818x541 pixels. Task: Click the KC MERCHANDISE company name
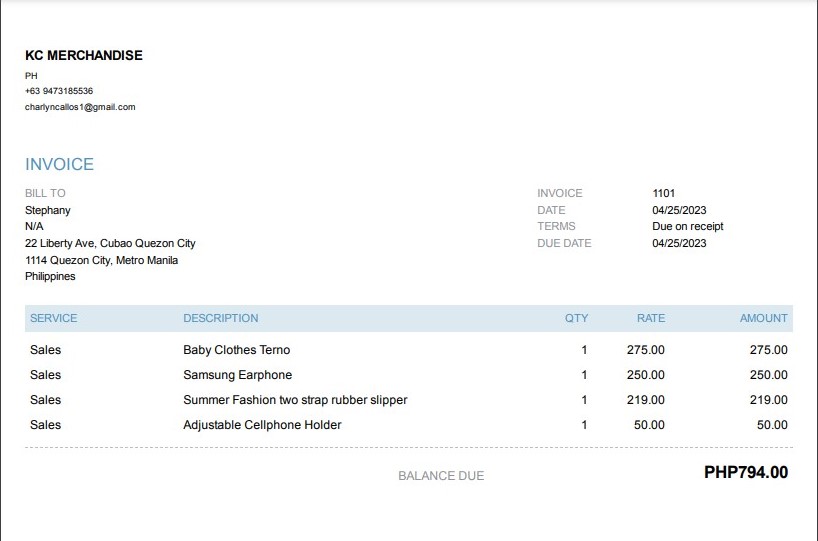click(84, 56)
